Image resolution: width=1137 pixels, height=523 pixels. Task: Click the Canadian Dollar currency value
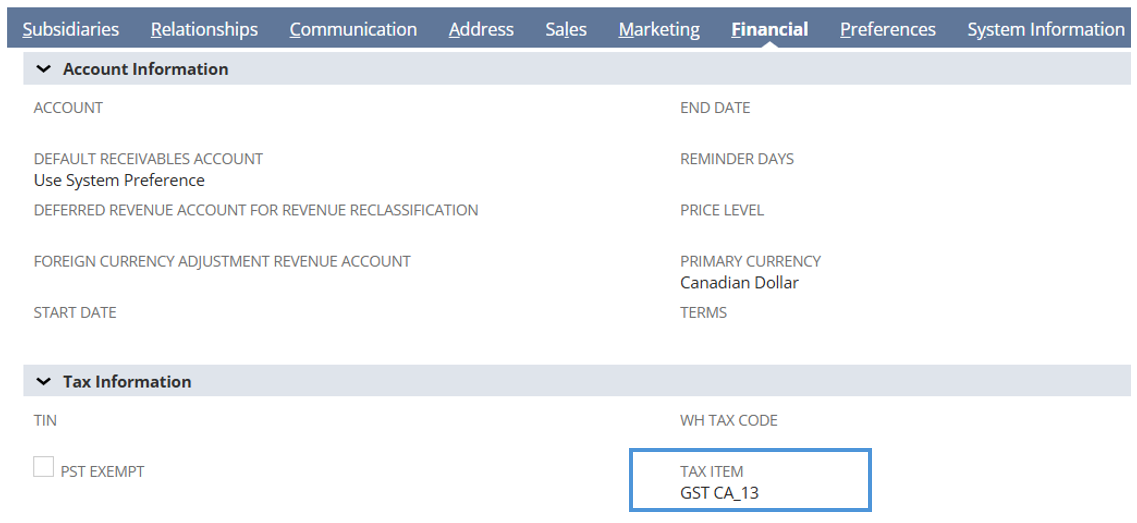pos(740,283)
